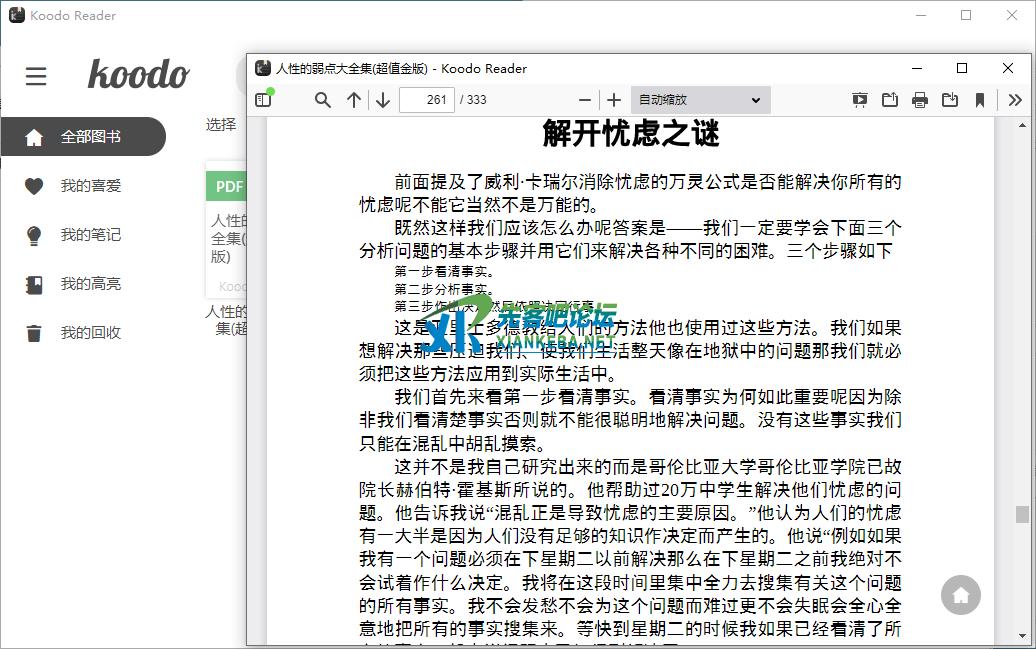Zoom in with the plus button

(614, 100)
